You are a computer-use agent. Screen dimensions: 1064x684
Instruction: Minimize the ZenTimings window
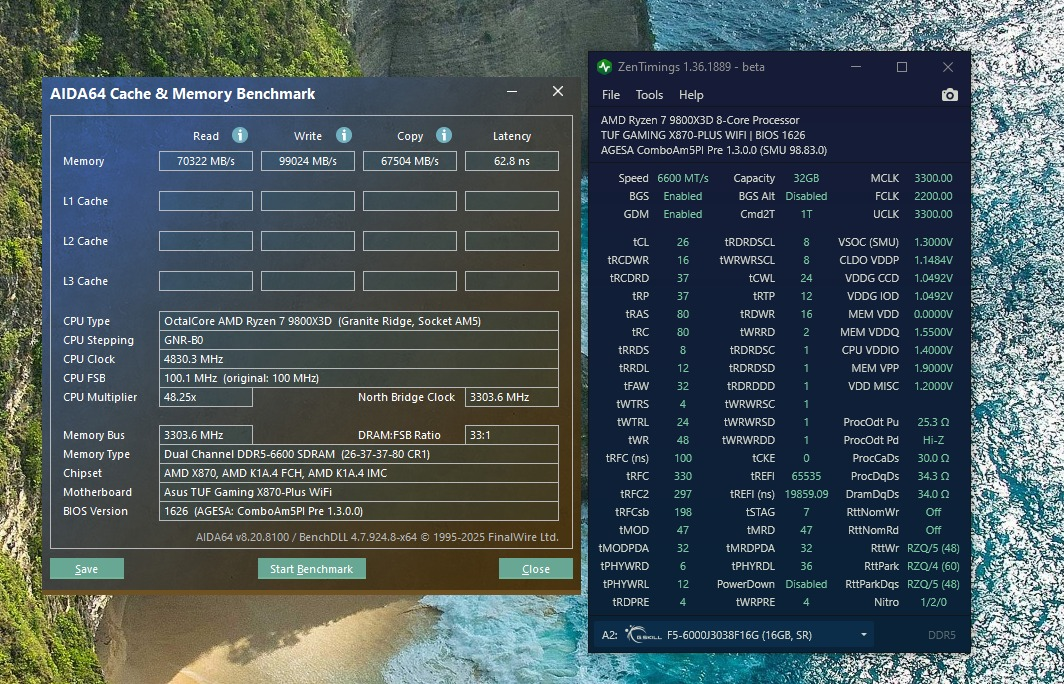(856, 66)
